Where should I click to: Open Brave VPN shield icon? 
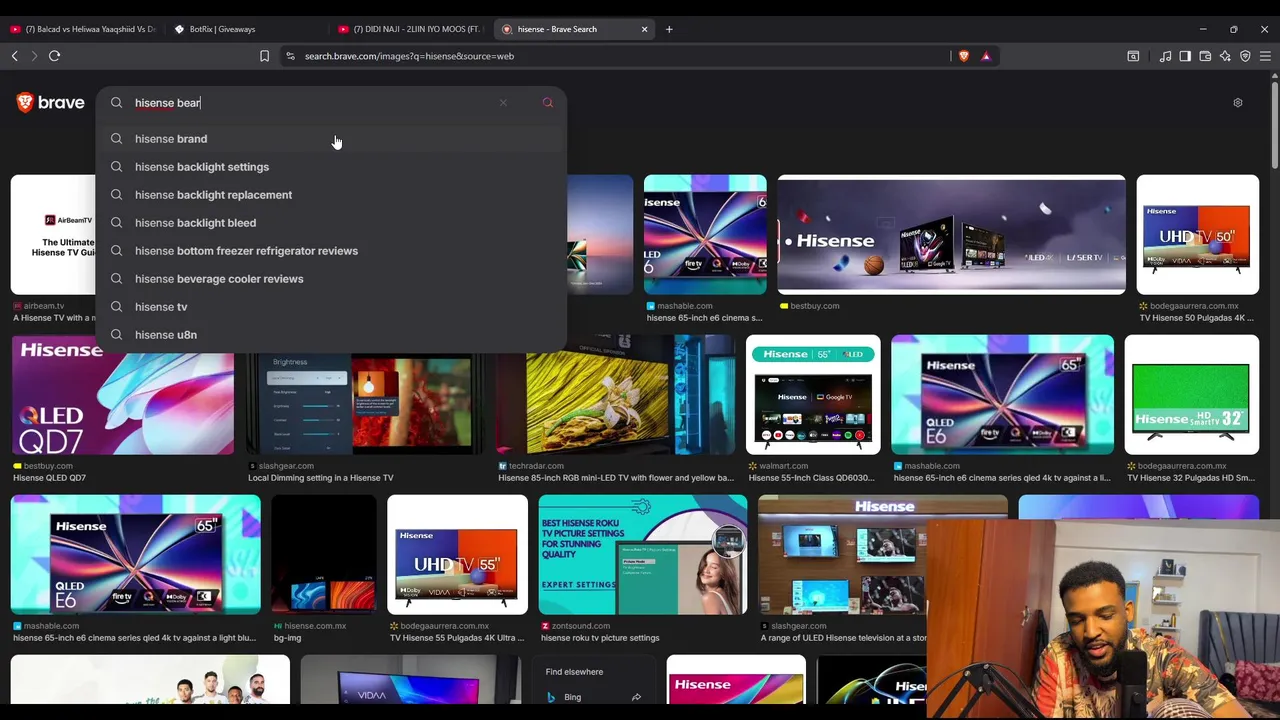[1245, 56]
